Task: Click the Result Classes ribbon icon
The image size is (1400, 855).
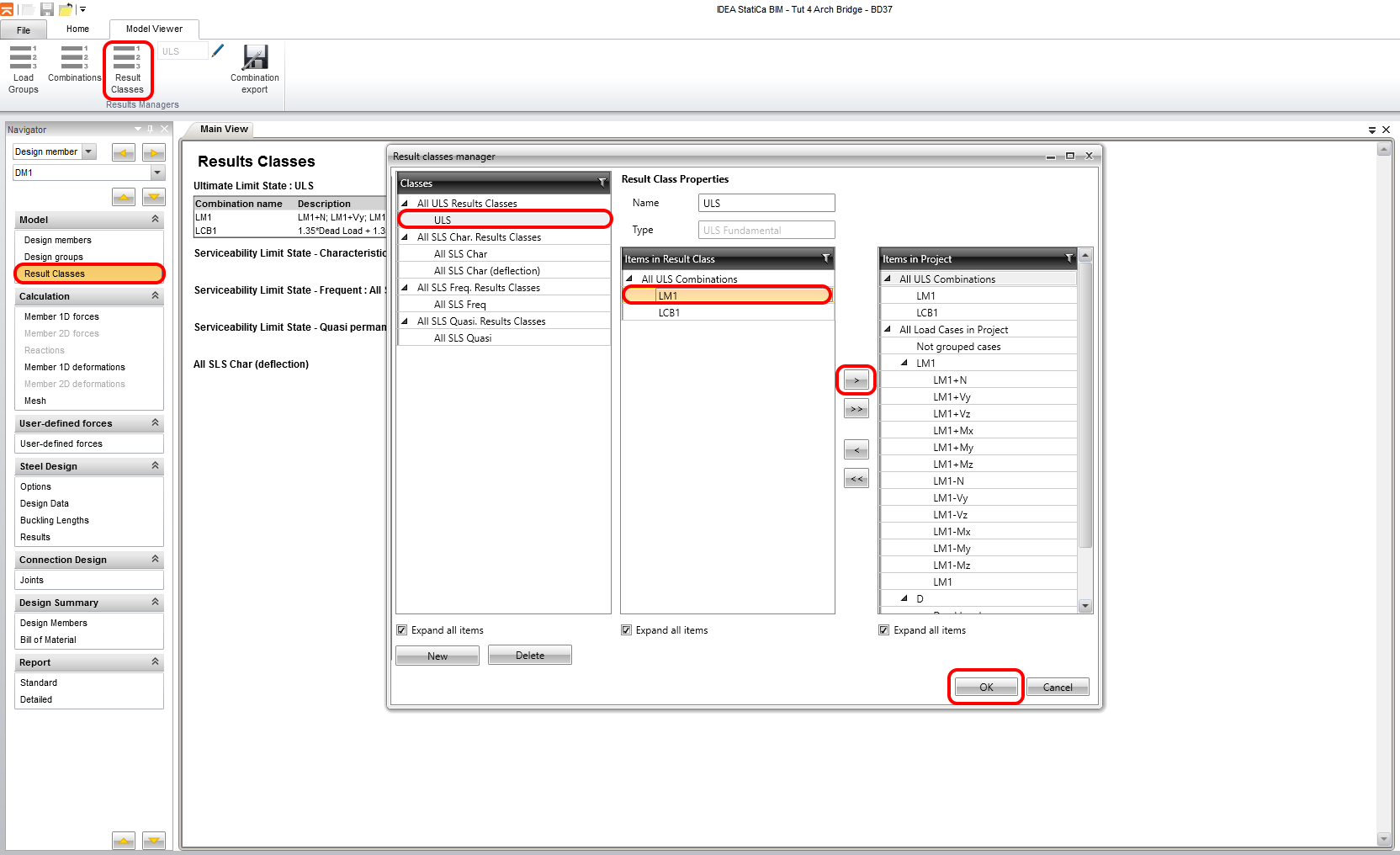Action: tap(128, 68)
